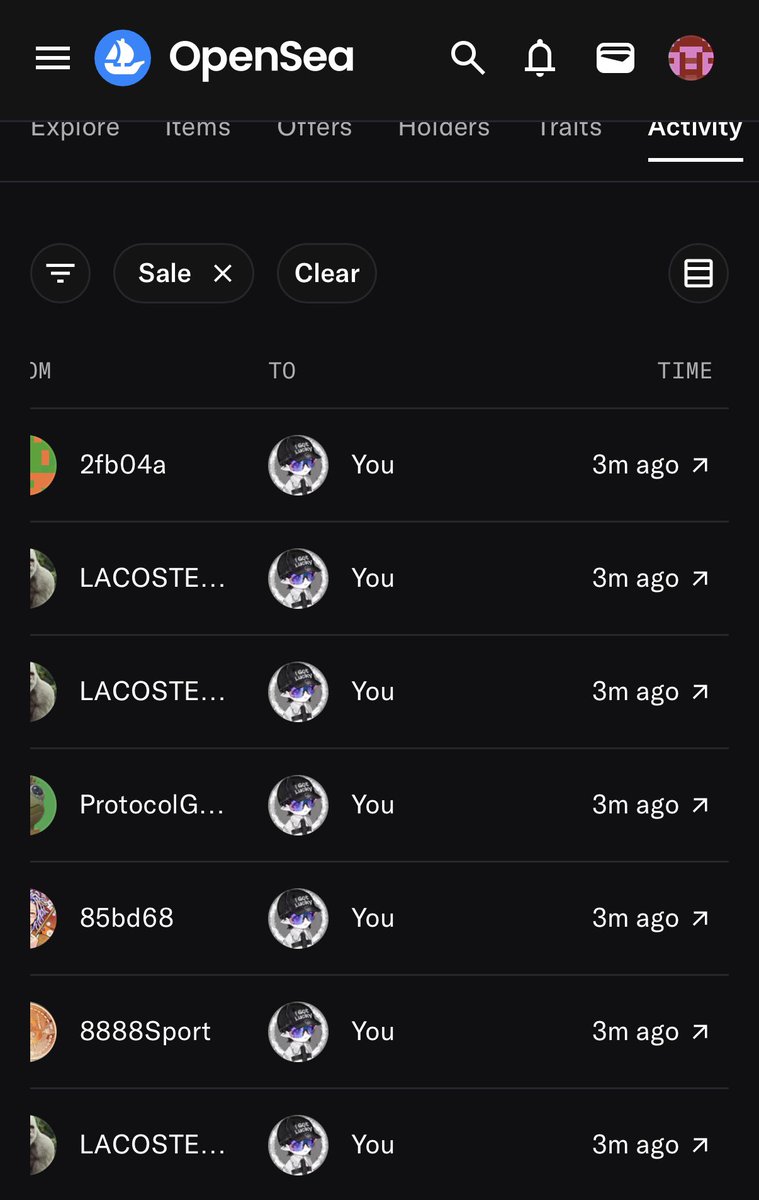Screen dimensions: 759x1200
Task: Click the You avatar in first row
Action: [x=298, y=465]
